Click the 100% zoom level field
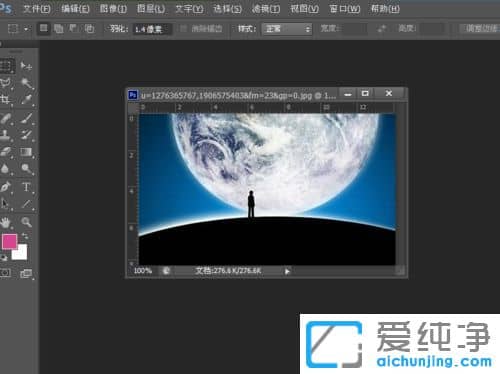Image resolution: width=500 pixels, height=374 pixels. coord(143,271)
